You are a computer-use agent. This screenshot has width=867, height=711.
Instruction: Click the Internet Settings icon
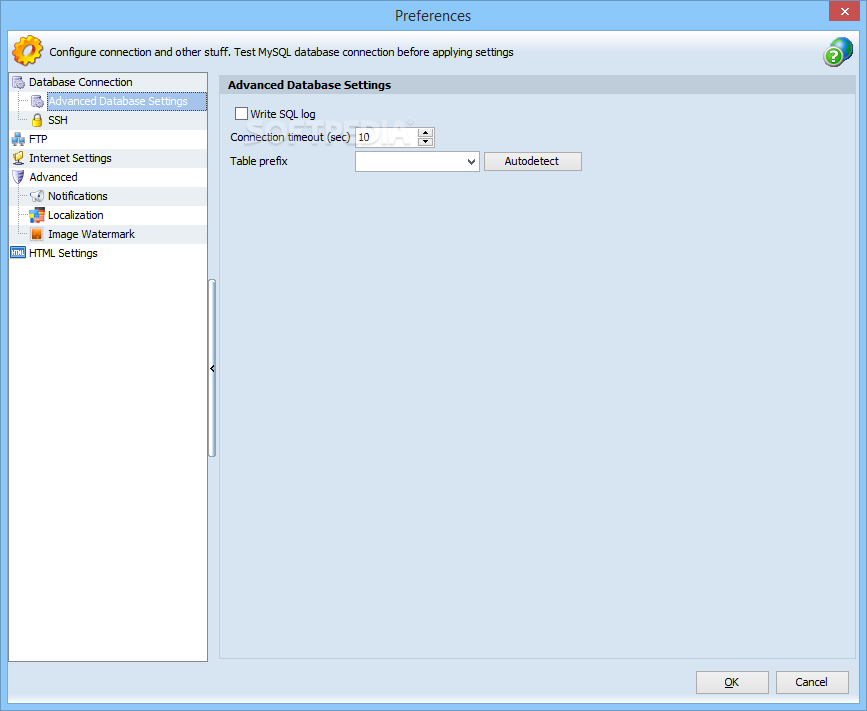coord(18,158)
